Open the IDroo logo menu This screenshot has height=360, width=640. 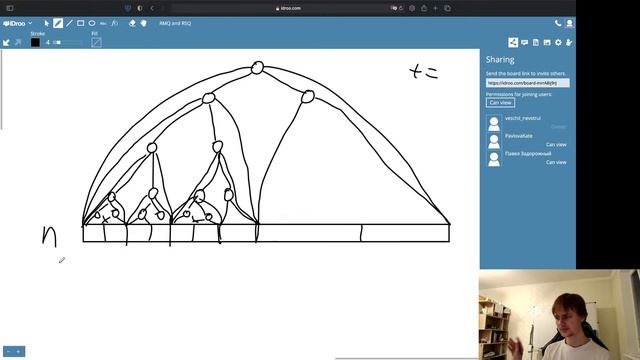pyautogui.click(x=17, y=24)
